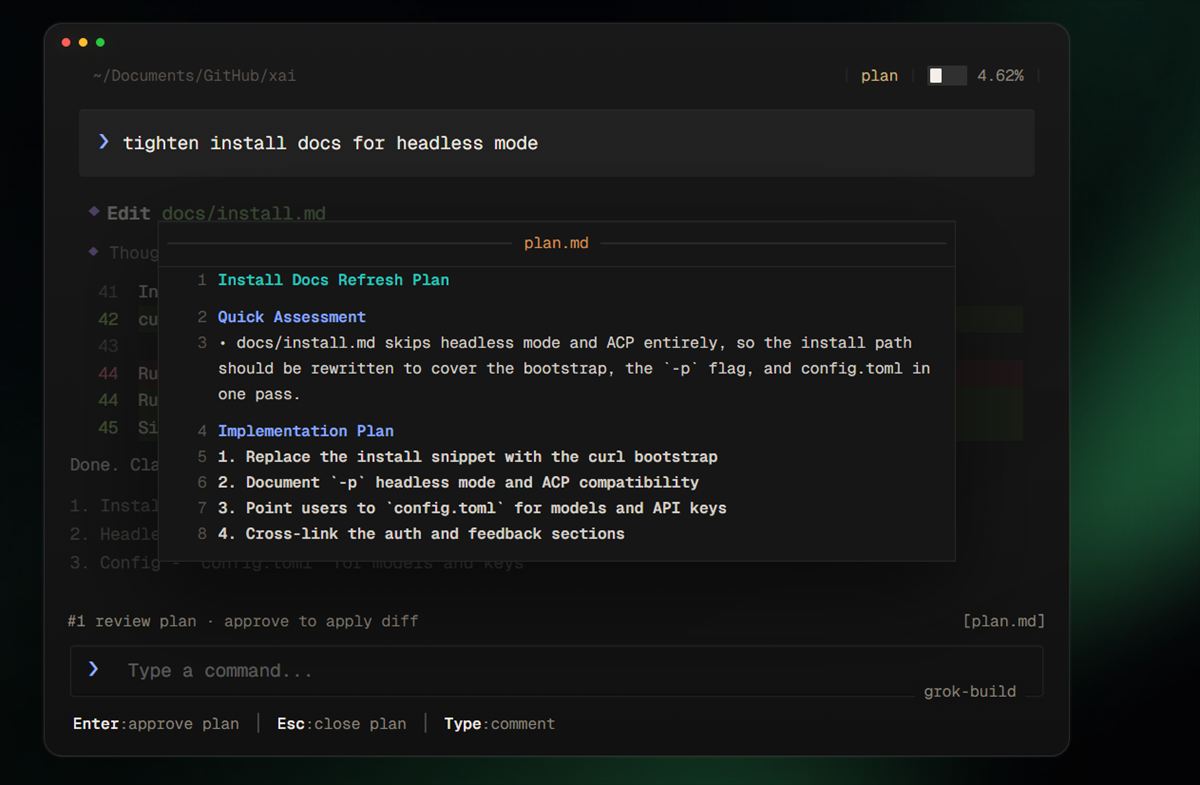The image size is (1200, 785).
Task: Click the 'Quick Assessment' heading
Action: (292, 317)
